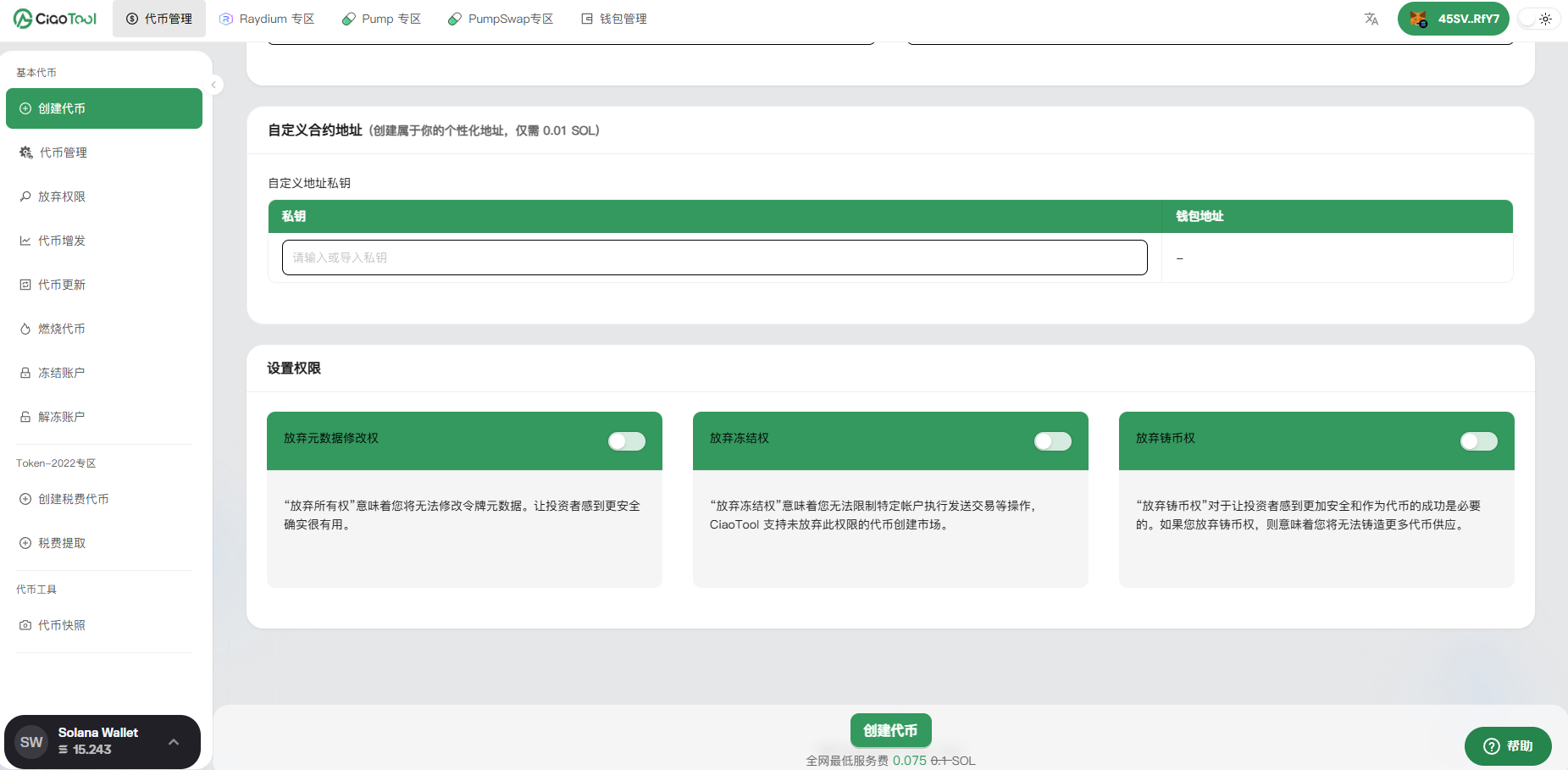The height and width of the screenshot is (770, 1568).
Task: Toggle the light/dark theme switch
Action: (x=1539, y=19)
